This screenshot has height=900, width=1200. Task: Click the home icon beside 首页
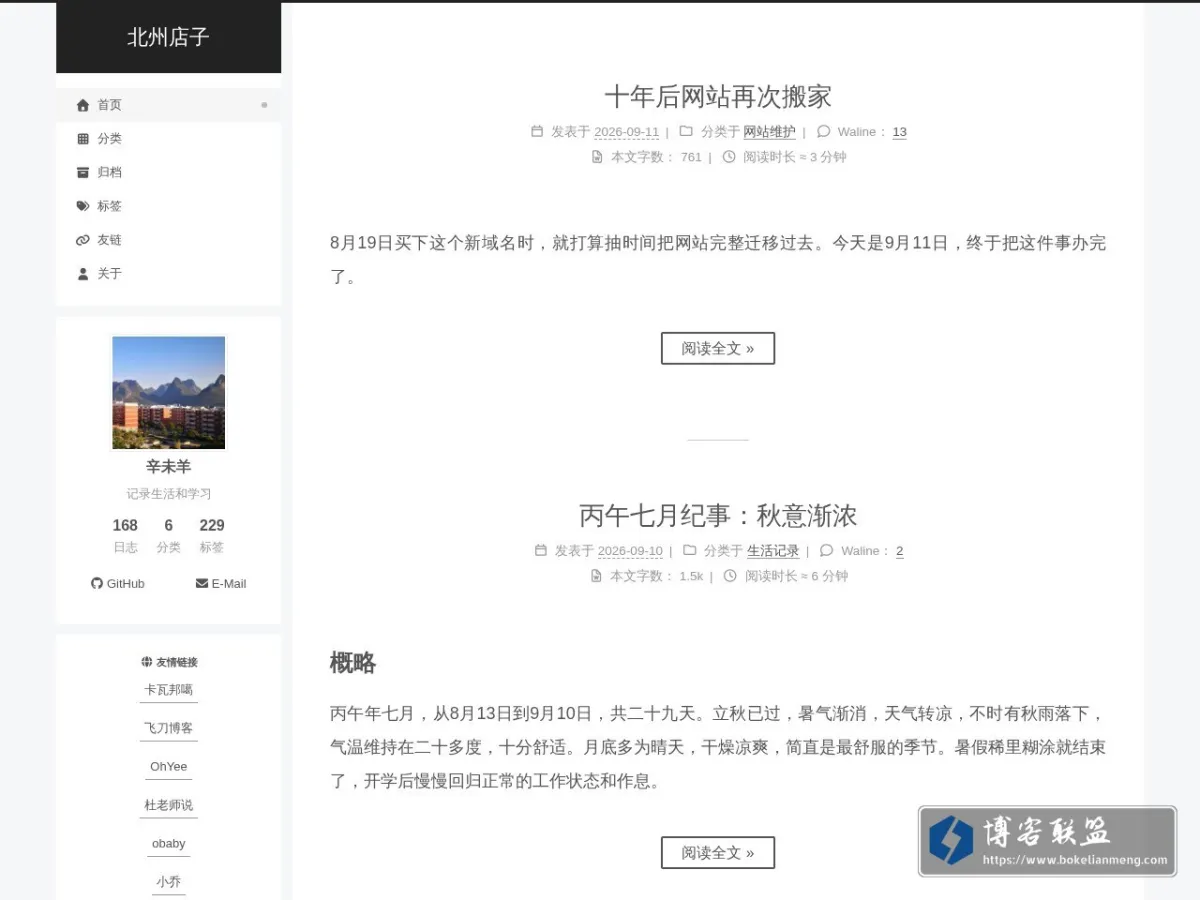tap(83, 105)
